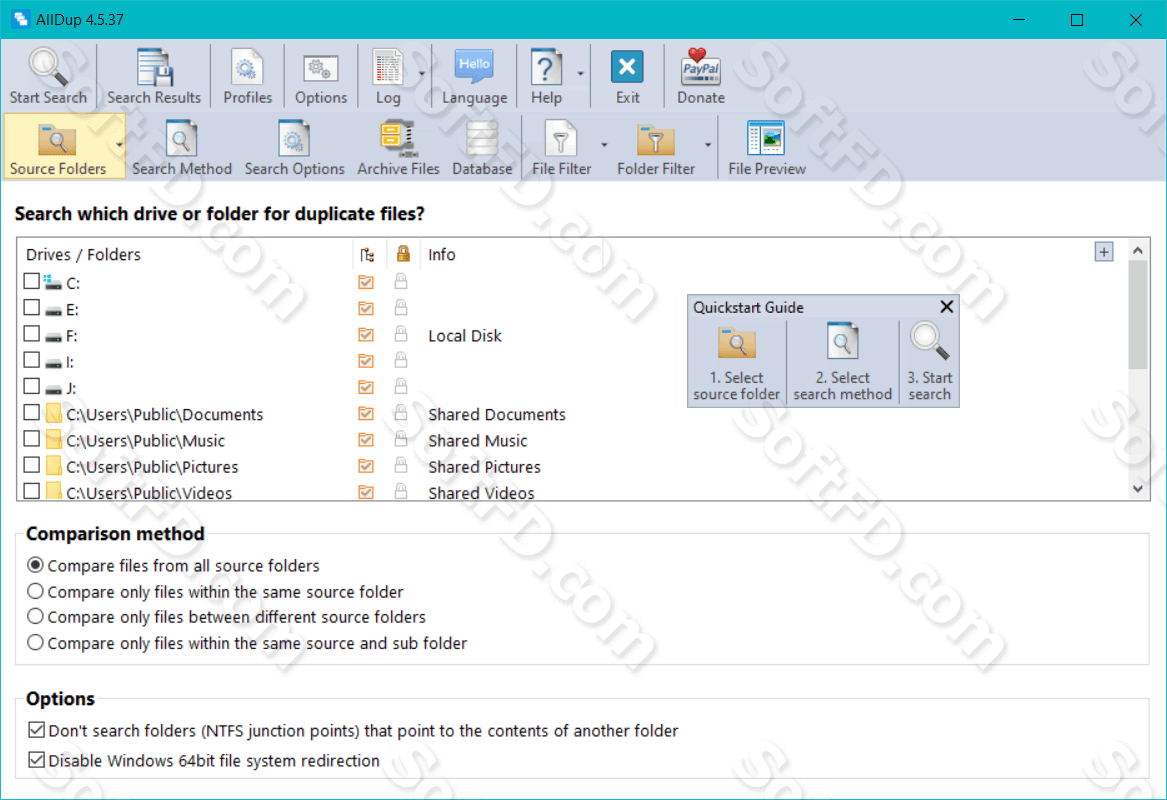Switch to the Search Method tab

click(x=182, y=147)
